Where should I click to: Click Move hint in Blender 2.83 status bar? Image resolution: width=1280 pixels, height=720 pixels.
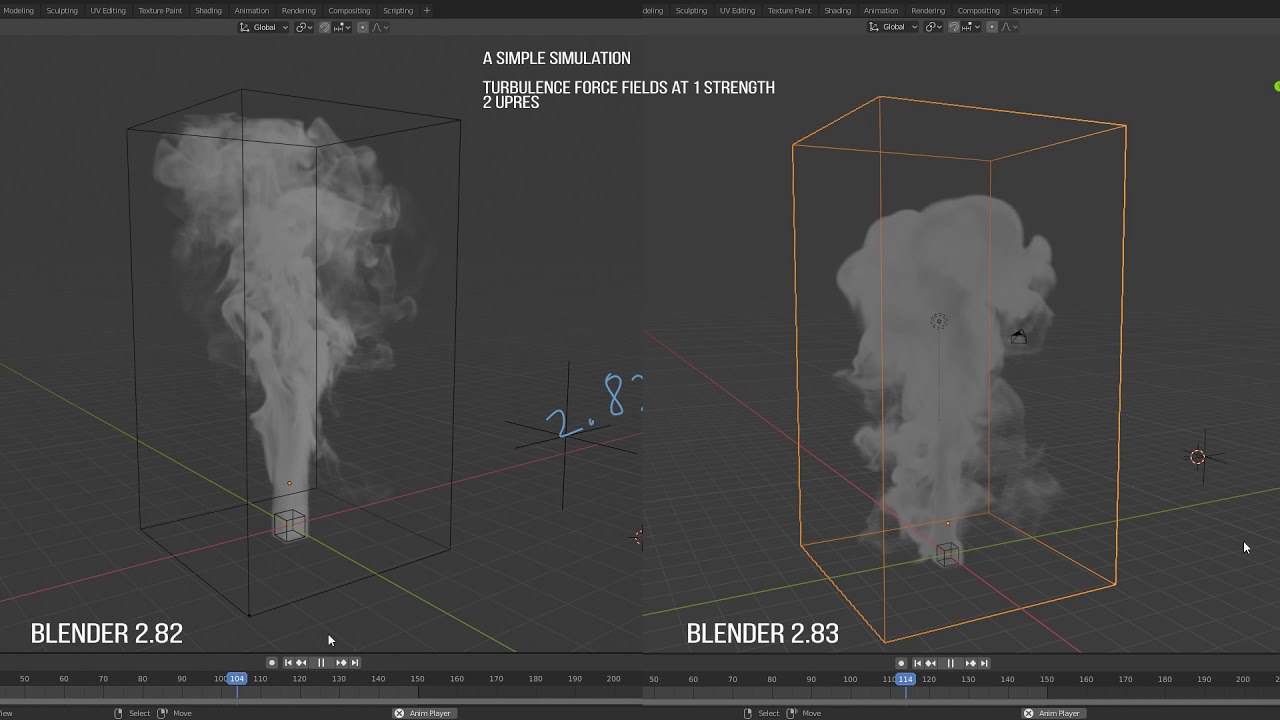[x=811, y=713]
